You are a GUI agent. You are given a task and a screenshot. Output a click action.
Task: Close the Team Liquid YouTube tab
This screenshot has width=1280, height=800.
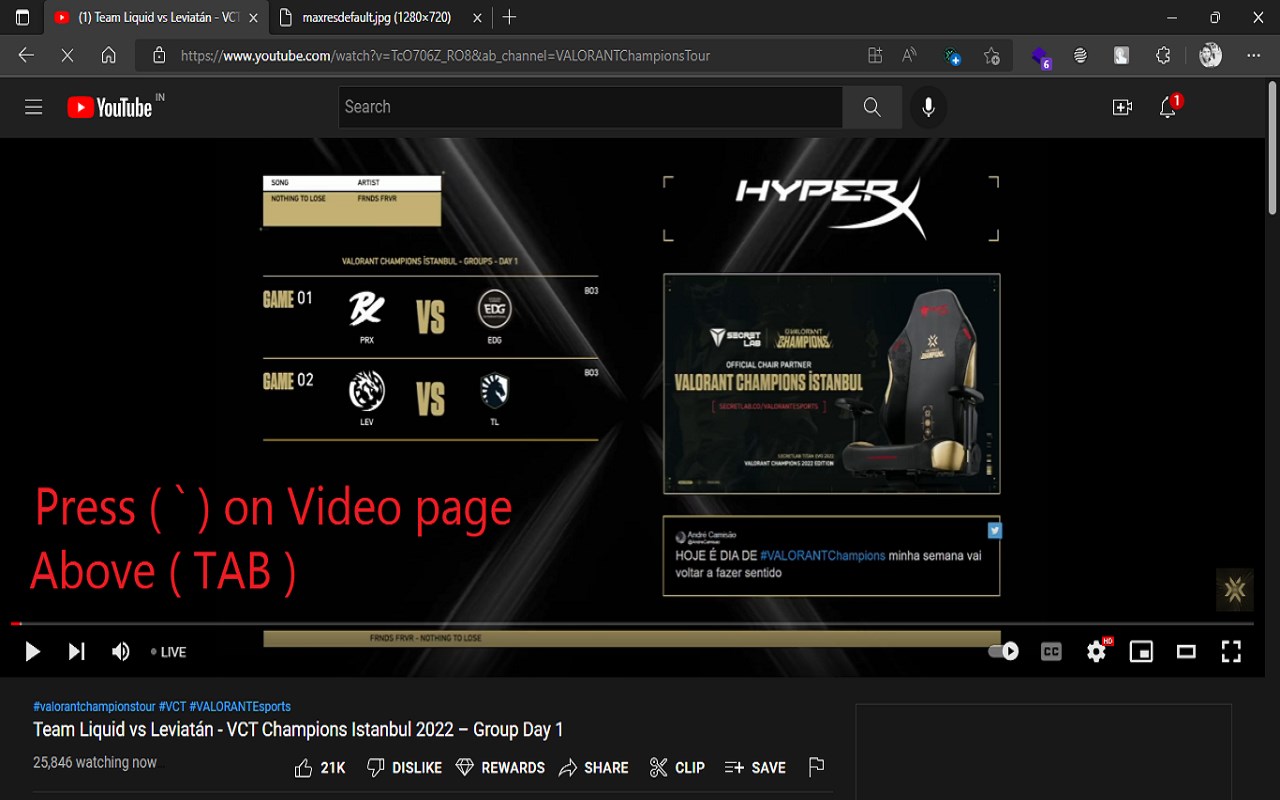click(x=254, y=18)
